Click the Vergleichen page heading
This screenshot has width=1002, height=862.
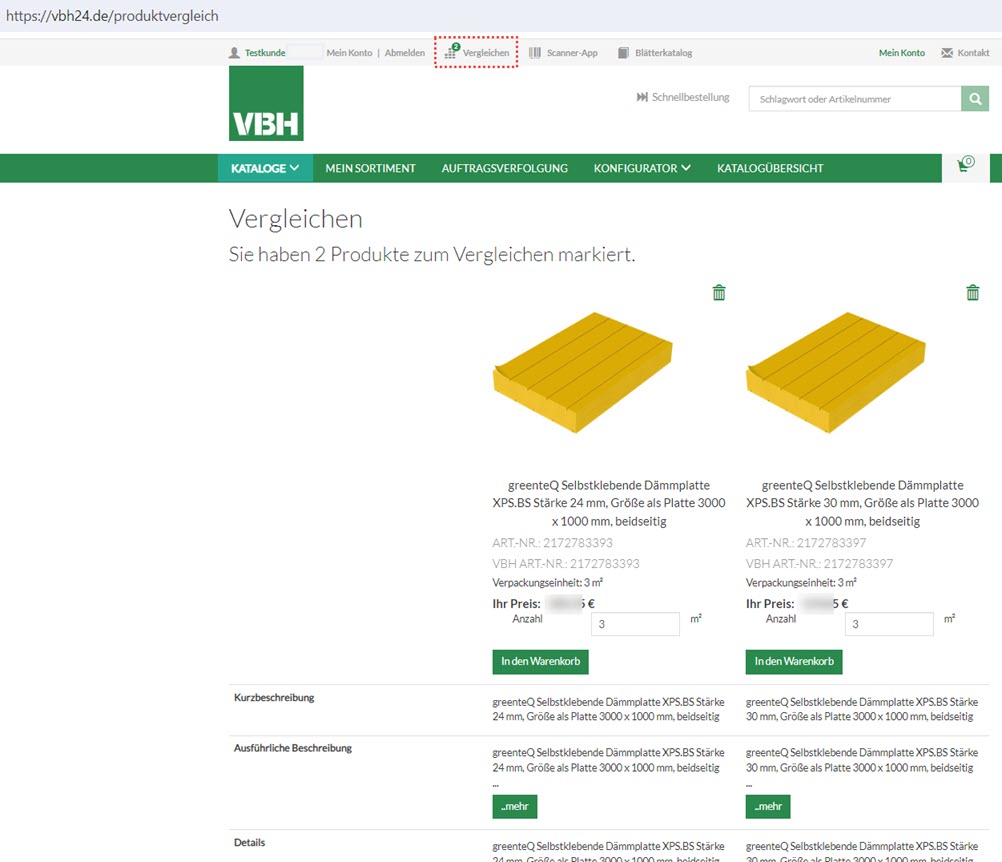tap(296, 219)
